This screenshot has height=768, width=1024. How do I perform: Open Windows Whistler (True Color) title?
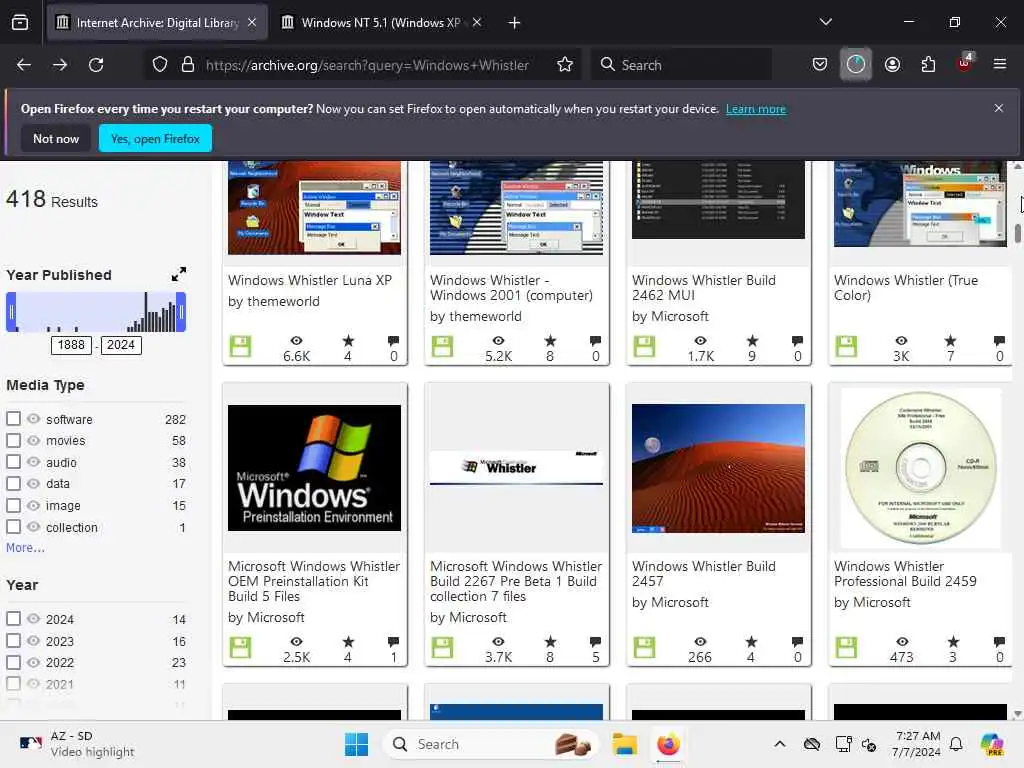tap(906, 287)
